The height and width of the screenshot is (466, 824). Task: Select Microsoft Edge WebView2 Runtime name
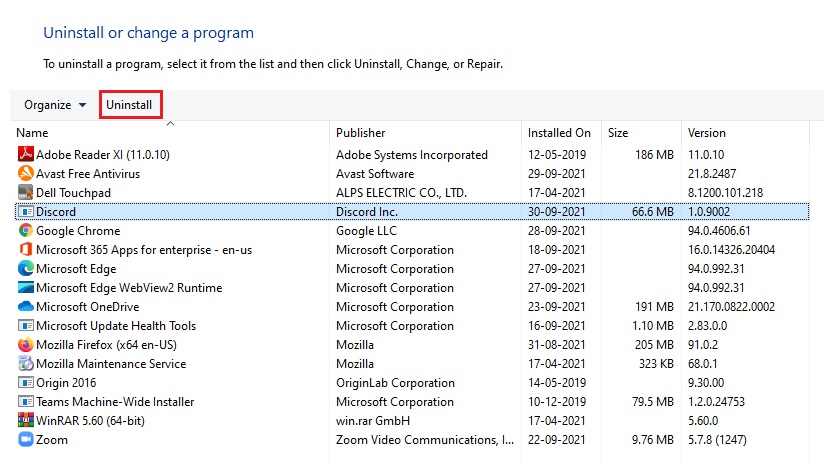pyautogui.click(x=129, y=287)
